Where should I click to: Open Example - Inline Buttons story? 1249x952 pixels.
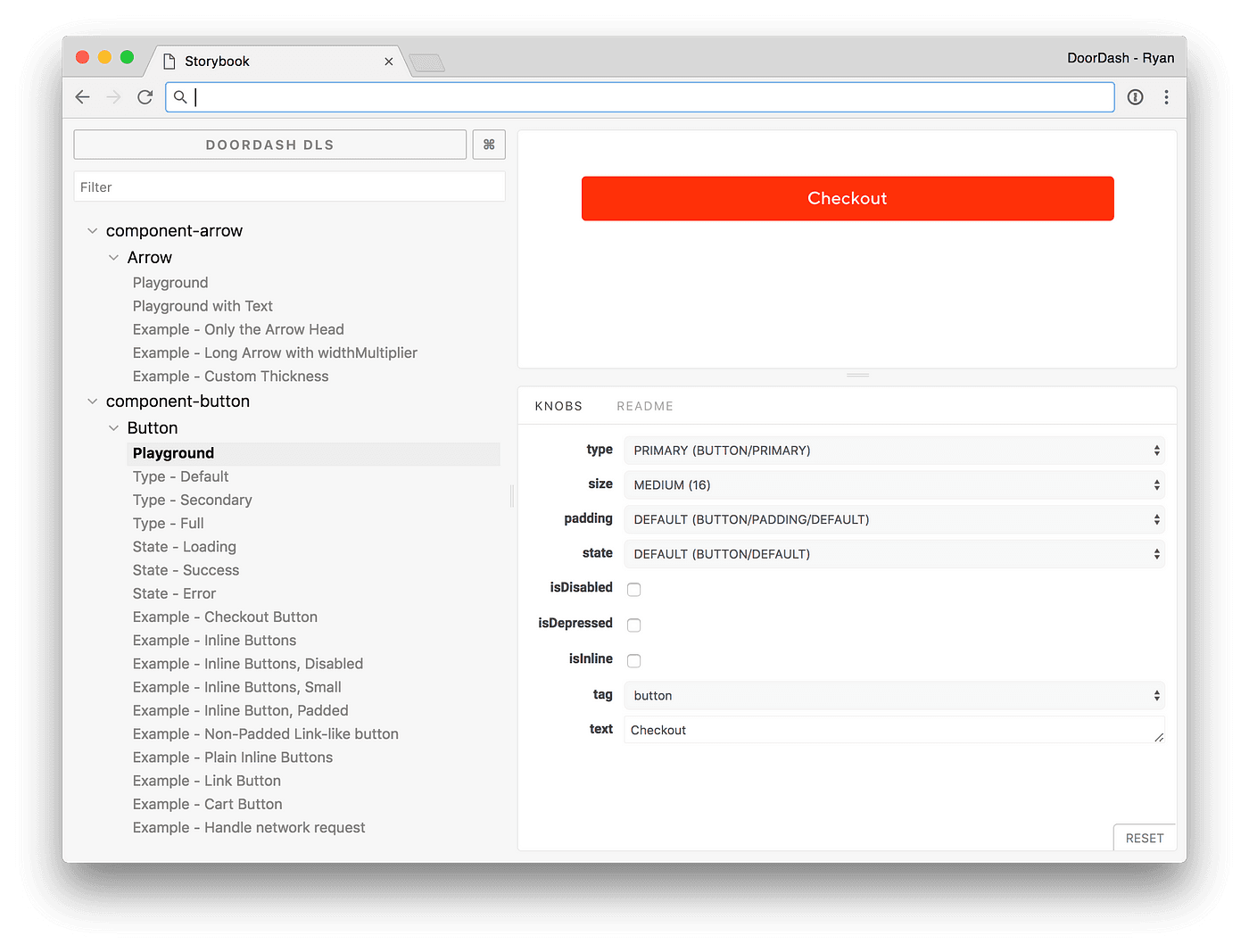pyautogui.click(x=214, y=641)
